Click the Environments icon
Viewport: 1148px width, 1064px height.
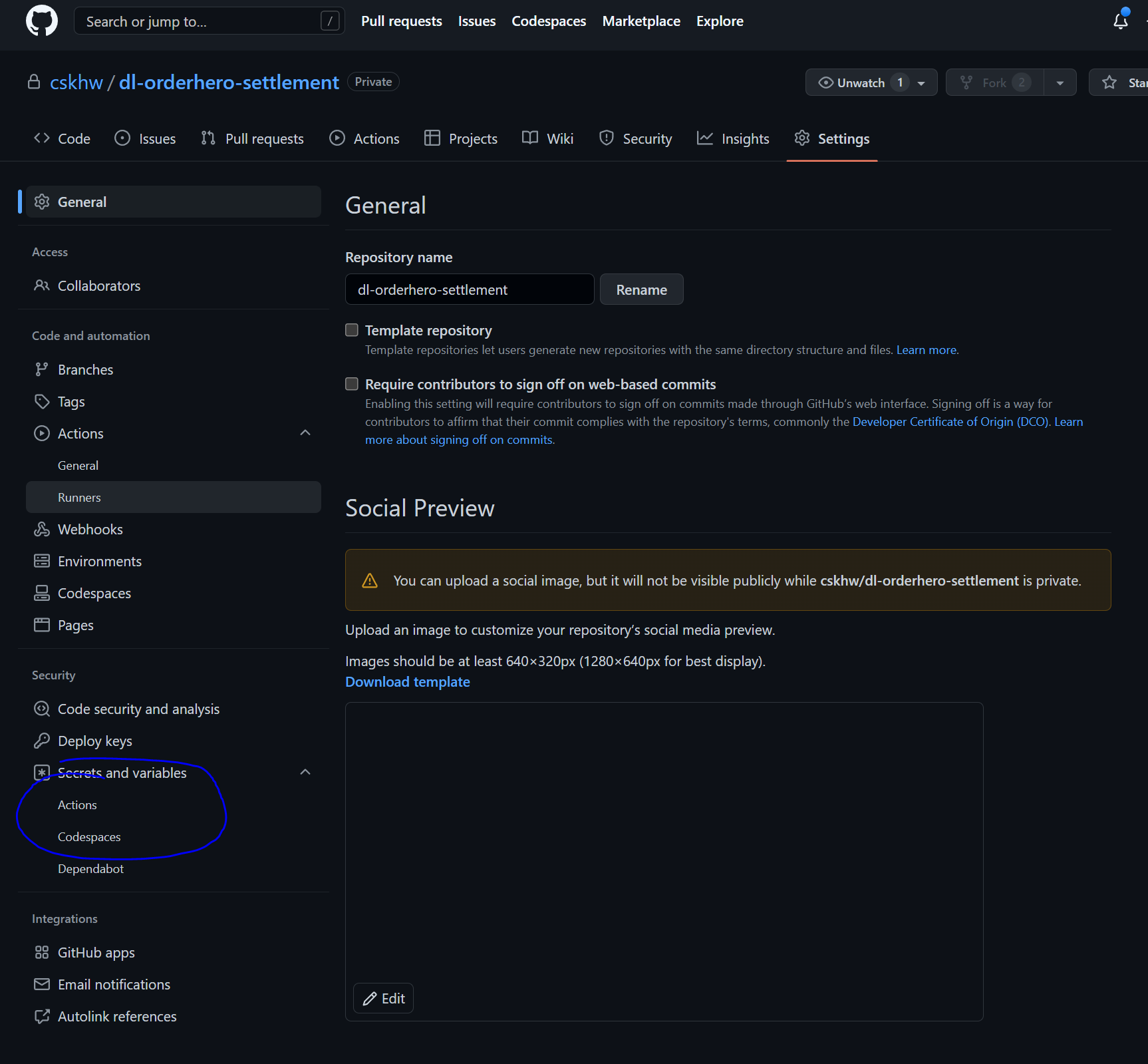tap(42, 561)
